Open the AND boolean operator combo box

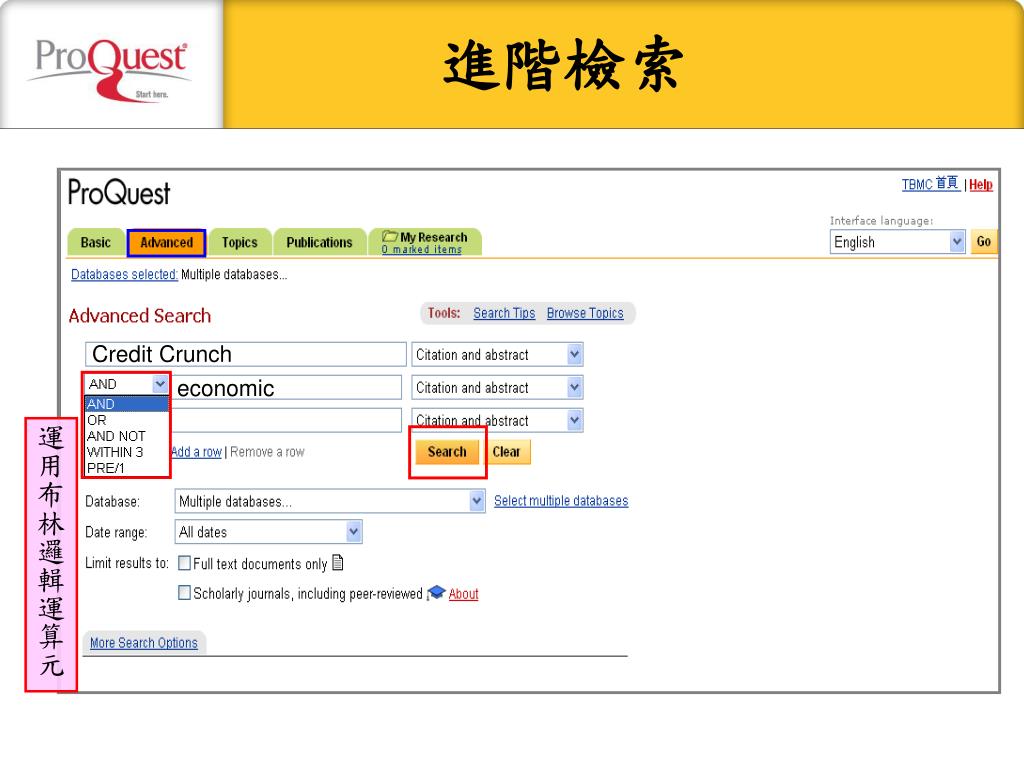pos(127,384)
